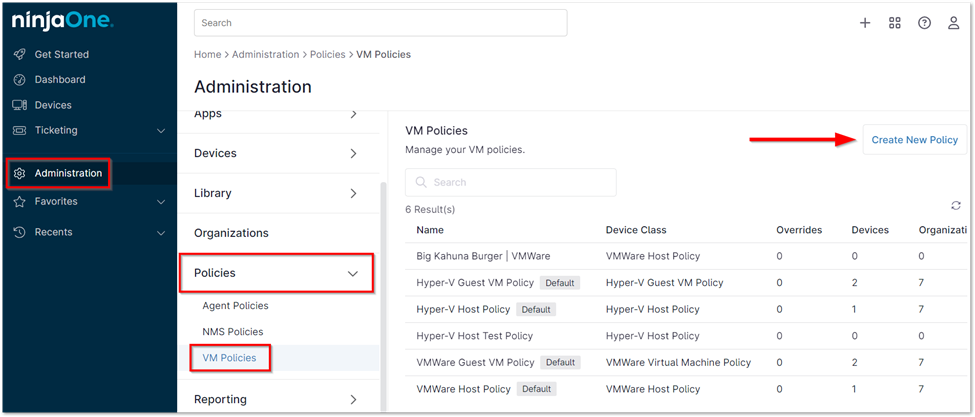
Task: Open Hyper-V Guest VM Policy row
Action: 475,283
